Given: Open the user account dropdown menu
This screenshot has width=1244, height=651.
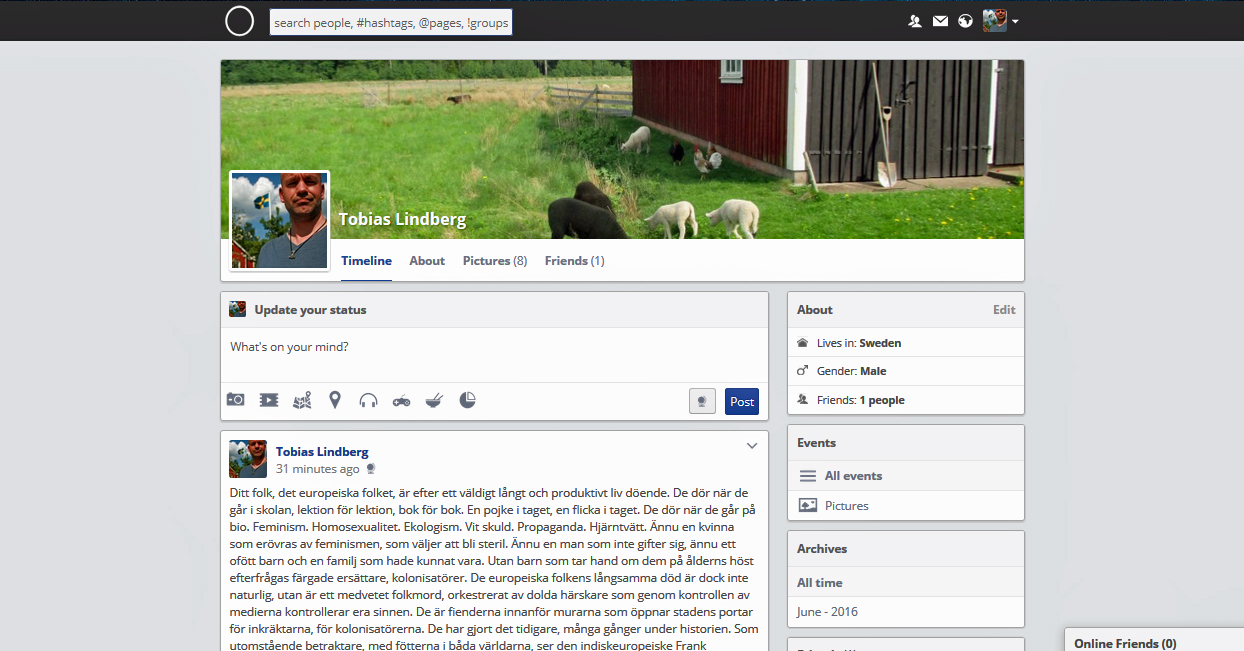Looking at the screenshot, I should 1001,20.
